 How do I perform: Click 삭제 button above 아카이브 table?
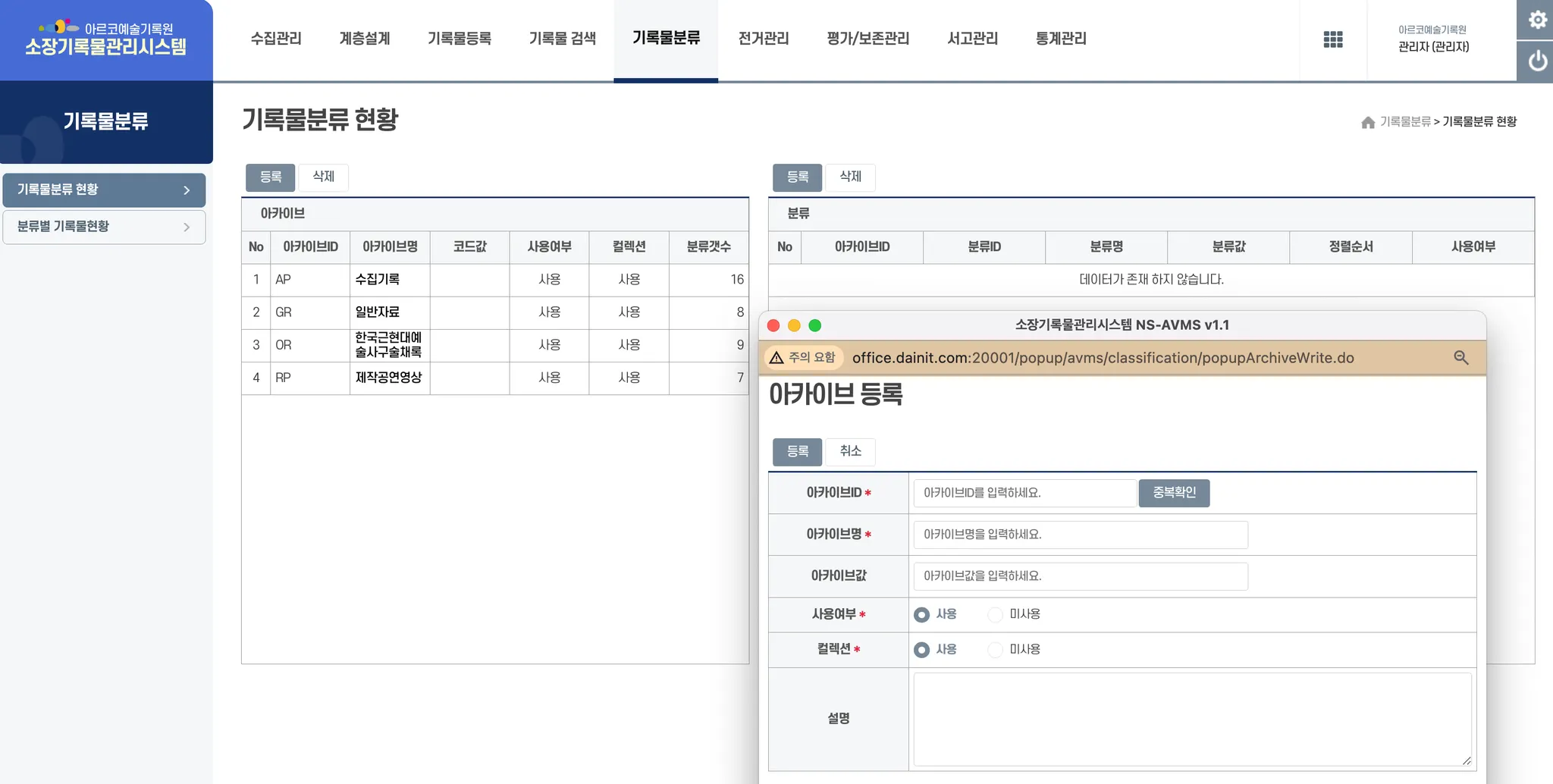[324, 177]
